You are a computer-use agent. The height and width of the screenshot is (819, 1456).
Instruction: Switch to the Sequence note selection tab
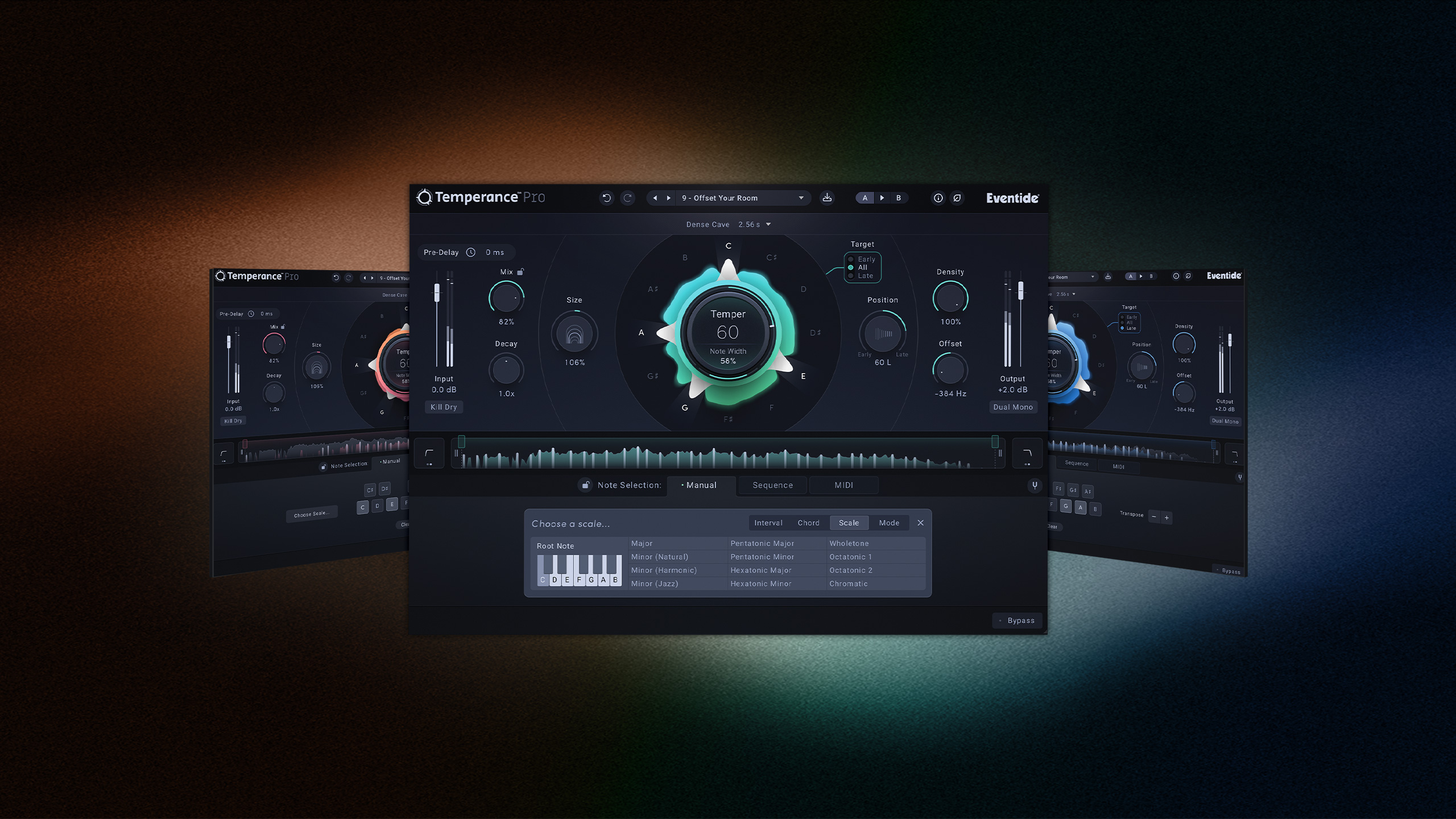(x=772, y=485)
